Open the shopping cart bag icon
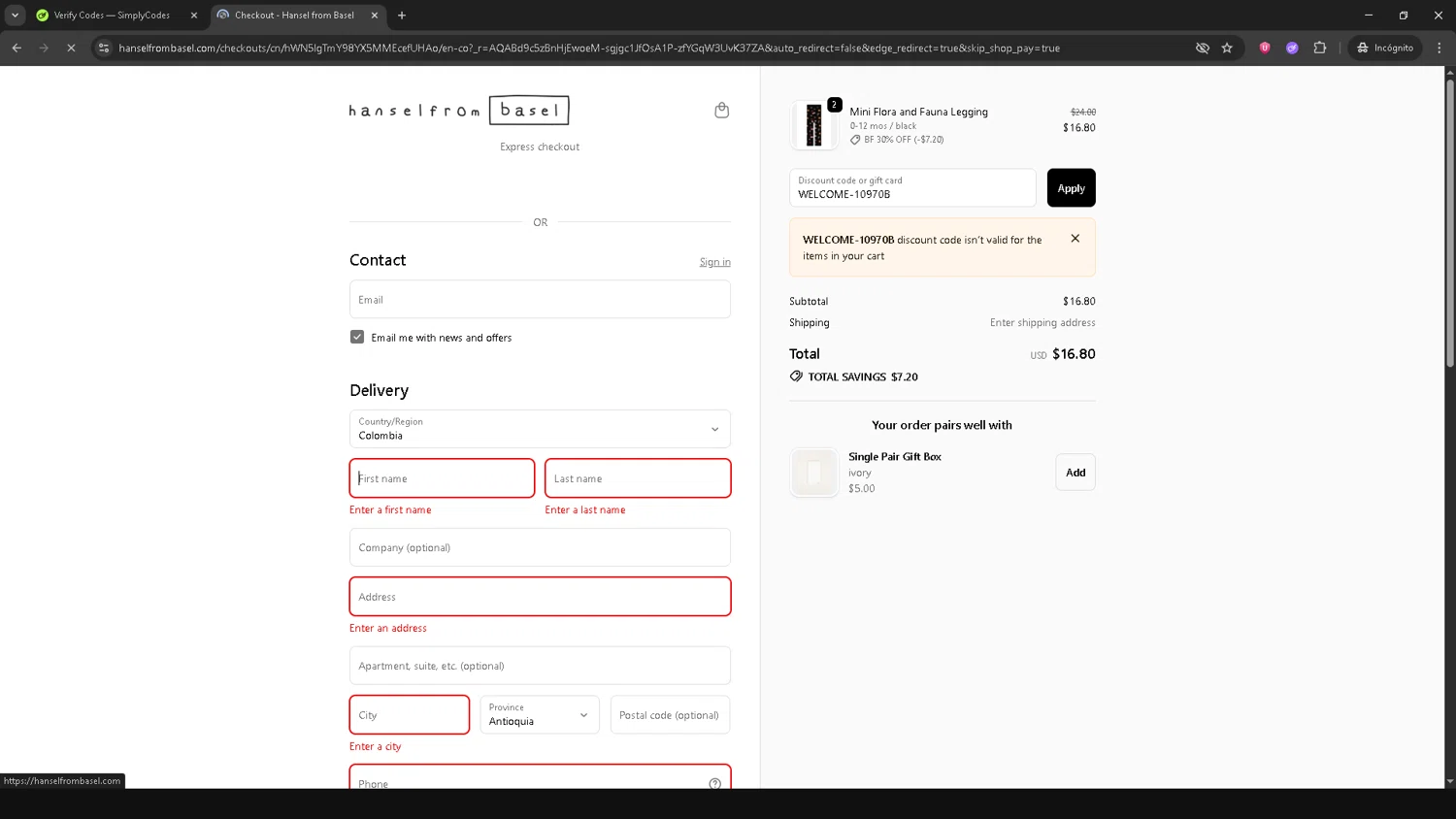 [x=721, y=111]
